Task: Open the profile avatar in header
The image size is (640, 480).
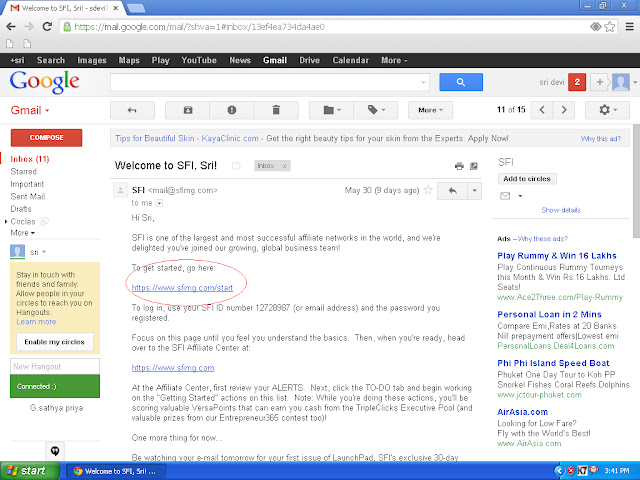Action: pos(621,82)
